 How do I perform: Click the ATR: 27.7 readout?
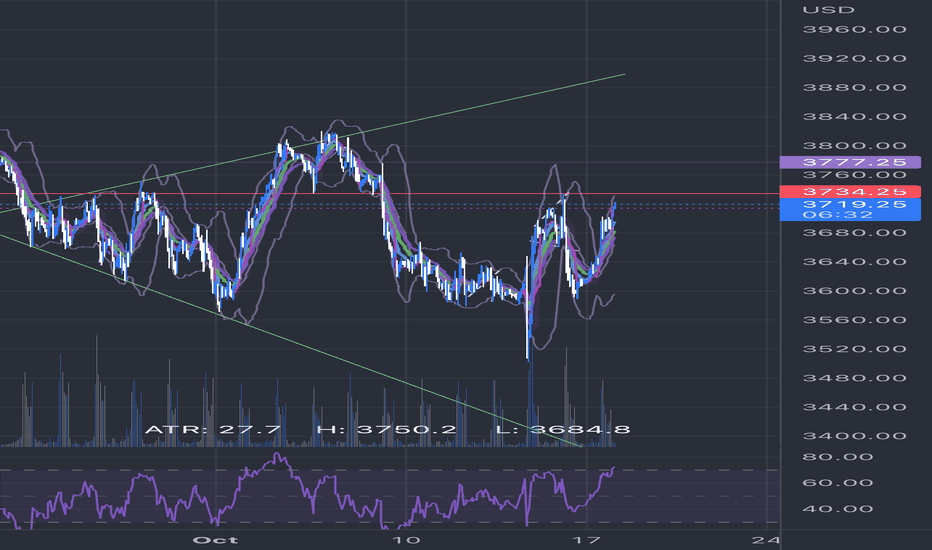pyautogui.click(x=213, y=429)
